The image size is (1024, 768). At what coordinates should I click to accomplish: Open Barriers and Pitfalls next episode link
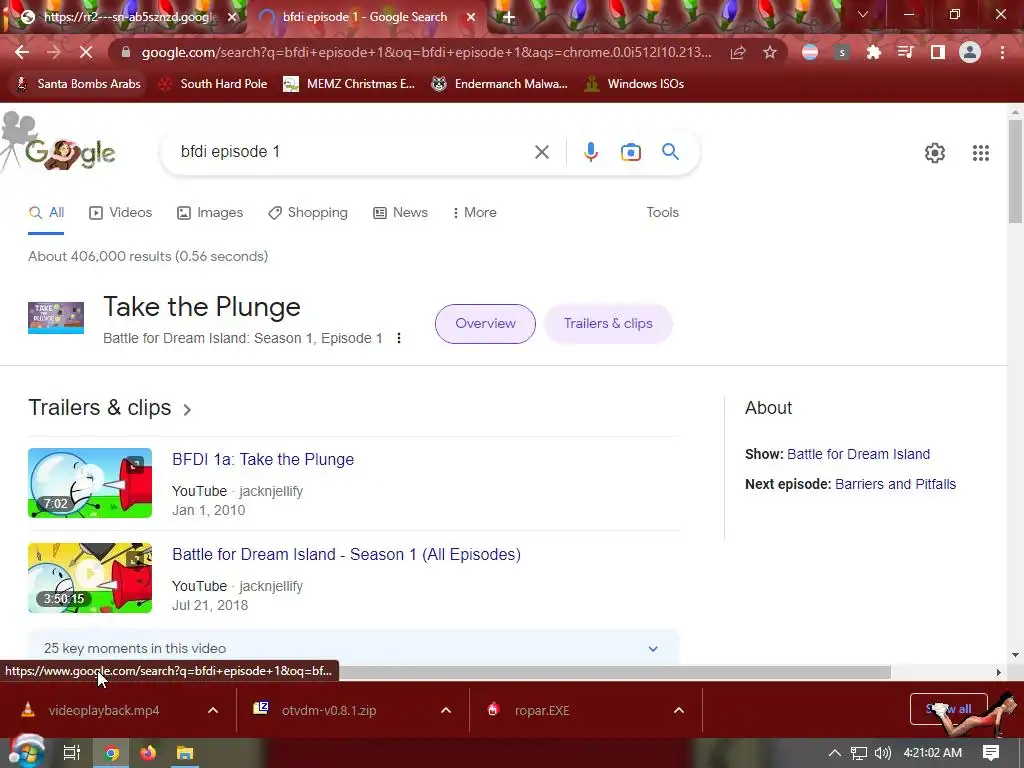pos(895,484)
